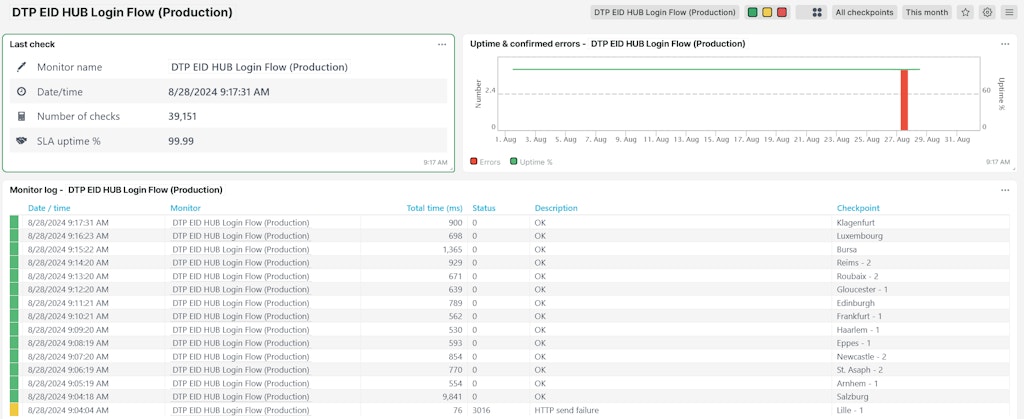Viewport: 1024px width, 419px height.
Task: Sort log by Total time column
Action: click(x=434, y=208)
